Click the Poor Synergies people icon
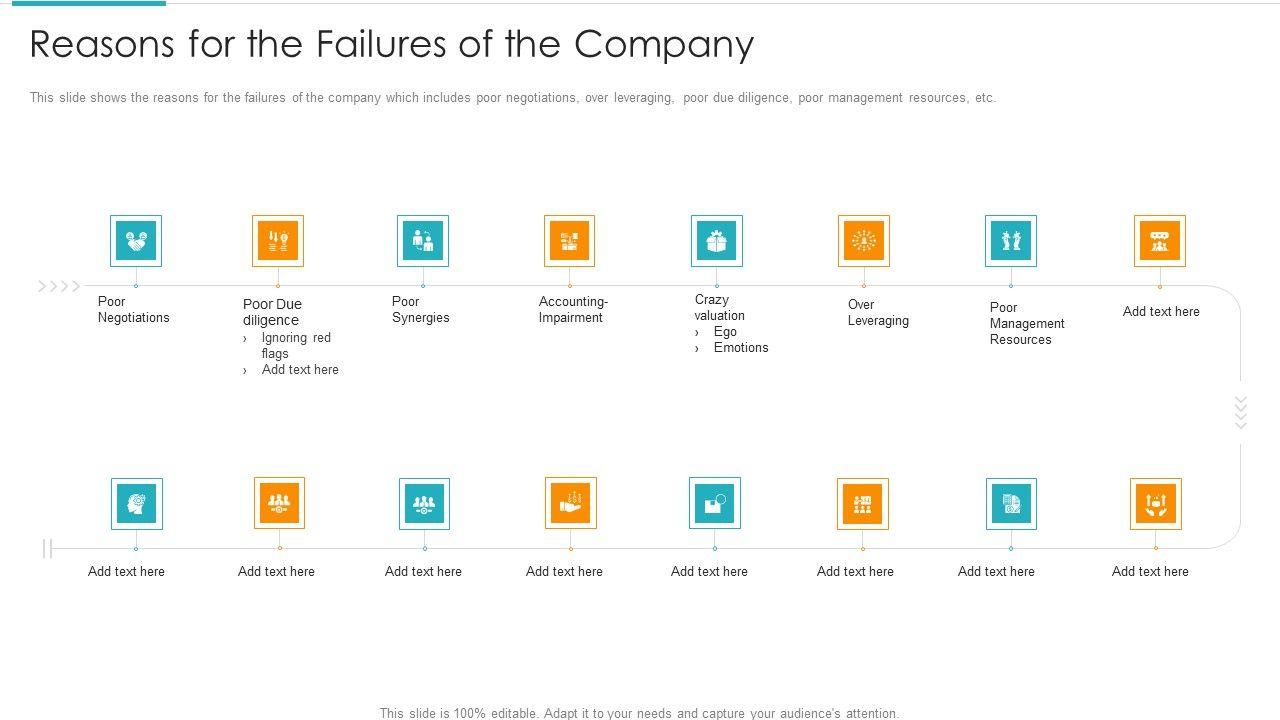 [423, 241]
